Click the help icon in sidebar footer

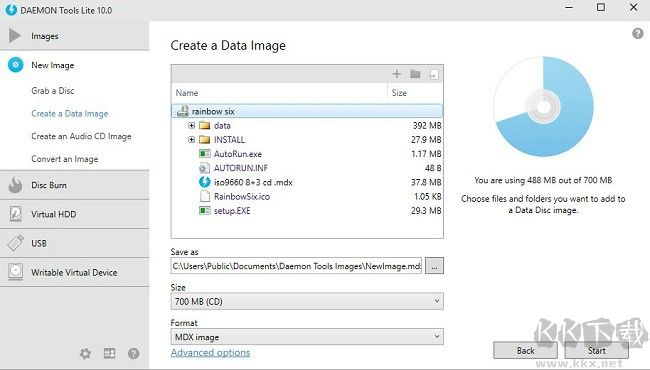[133, 353]
